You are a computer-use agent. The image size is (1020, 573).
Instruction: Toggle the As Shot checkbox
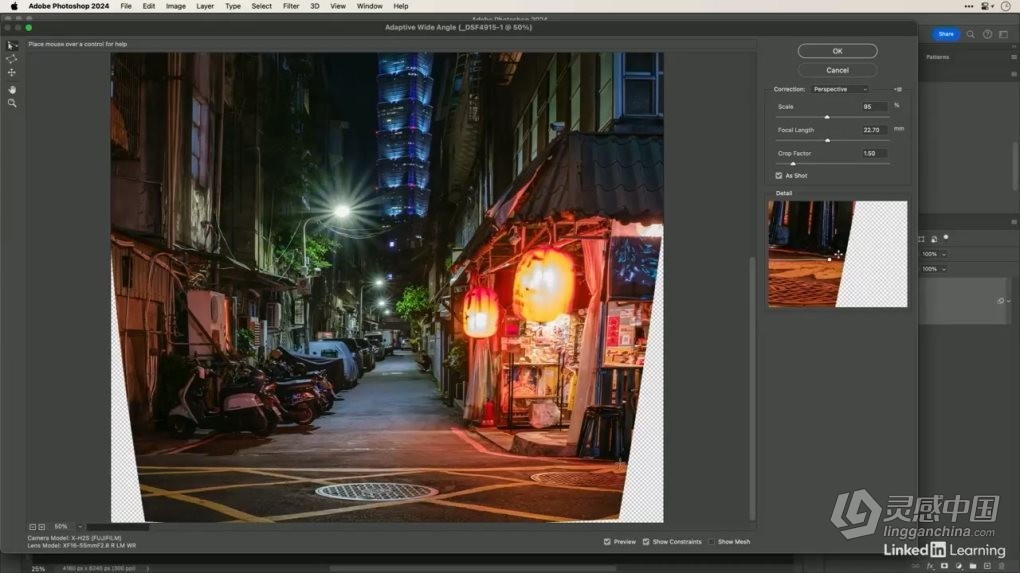point(779,176)
